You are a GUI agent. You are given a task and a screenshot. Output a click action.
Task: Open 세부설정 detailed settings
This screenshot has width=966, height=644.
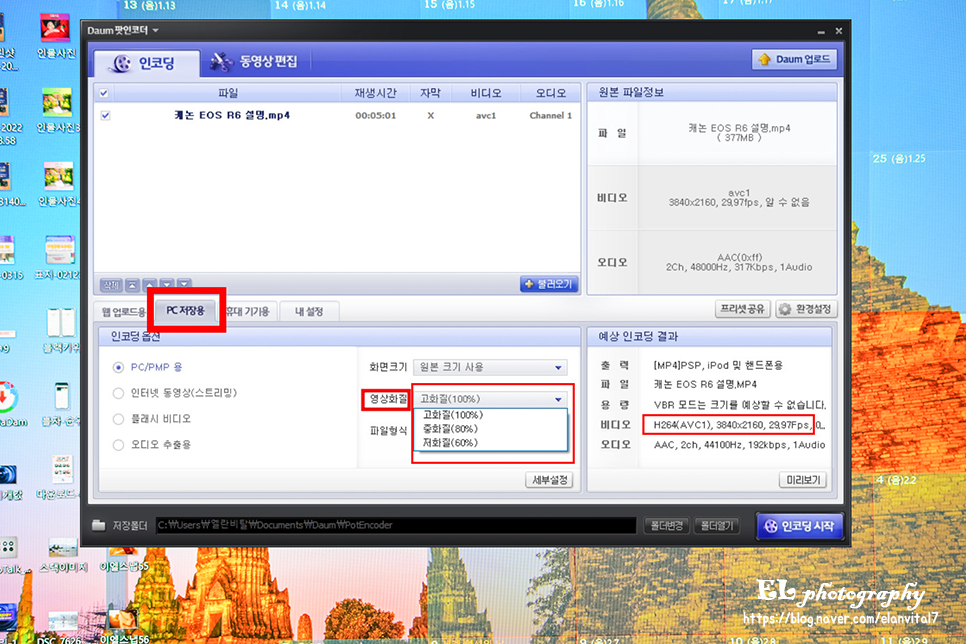coord(549,480)
